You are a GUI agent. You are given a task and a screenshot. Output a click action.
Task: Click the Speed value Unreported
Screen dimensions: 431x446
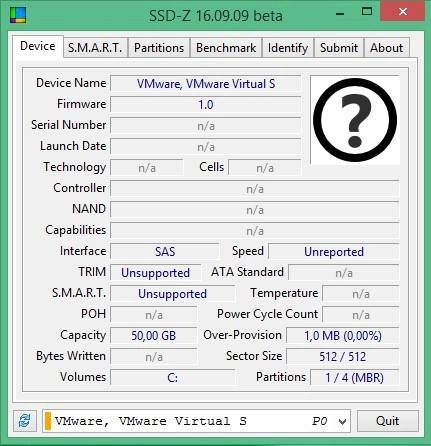(x=334, y=252)
